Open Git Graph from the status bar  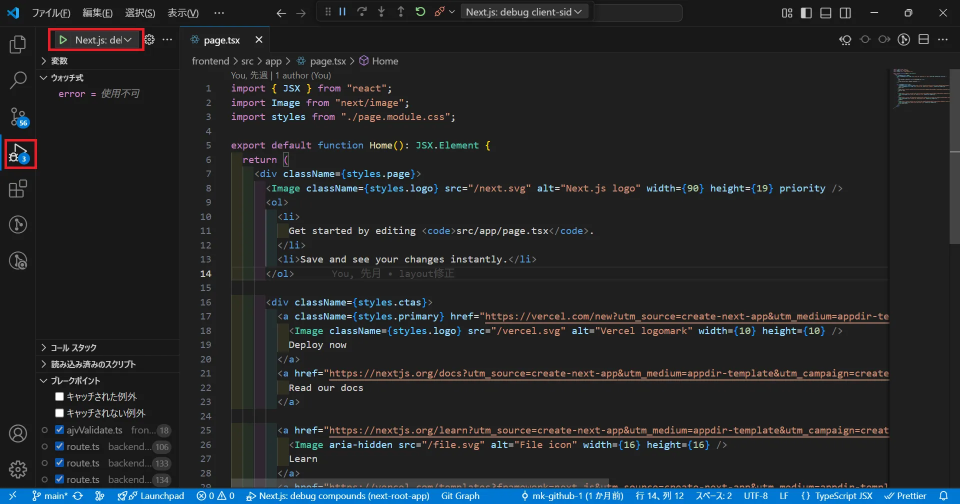tap(460, 496)
